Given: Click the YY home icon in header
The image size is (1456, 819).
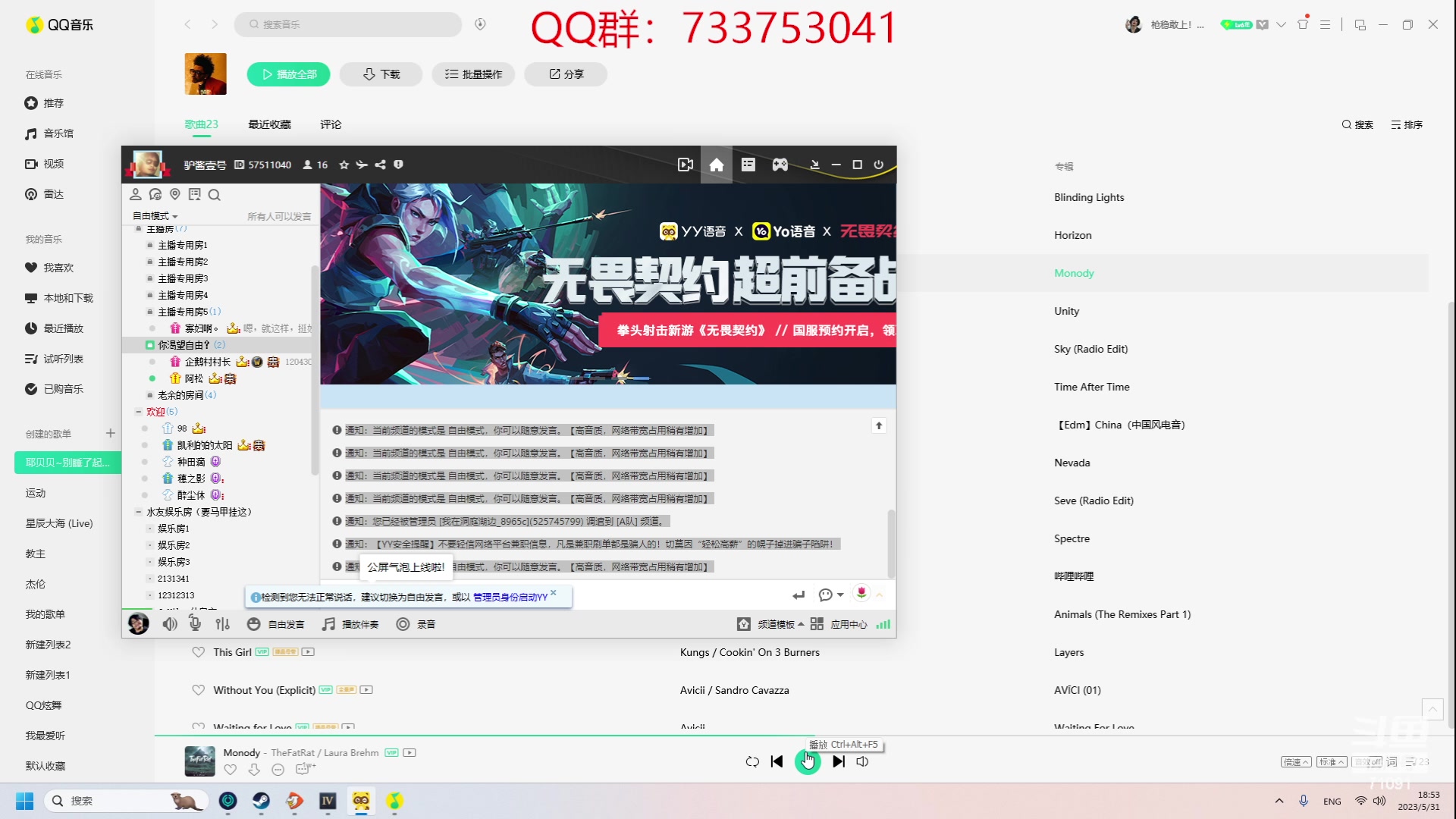Looking at the screenshot, I should [x=716, y=165].
